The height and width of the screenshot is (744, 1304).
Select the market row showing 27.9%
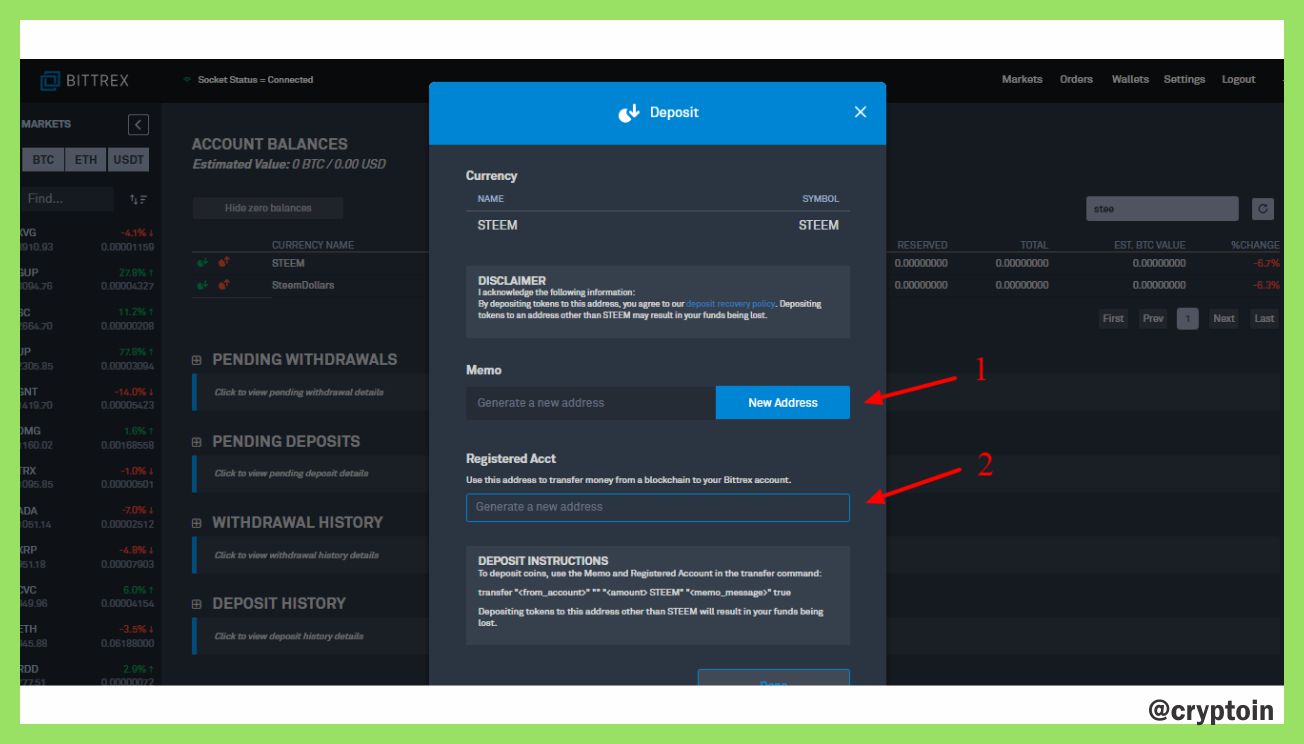88,279
